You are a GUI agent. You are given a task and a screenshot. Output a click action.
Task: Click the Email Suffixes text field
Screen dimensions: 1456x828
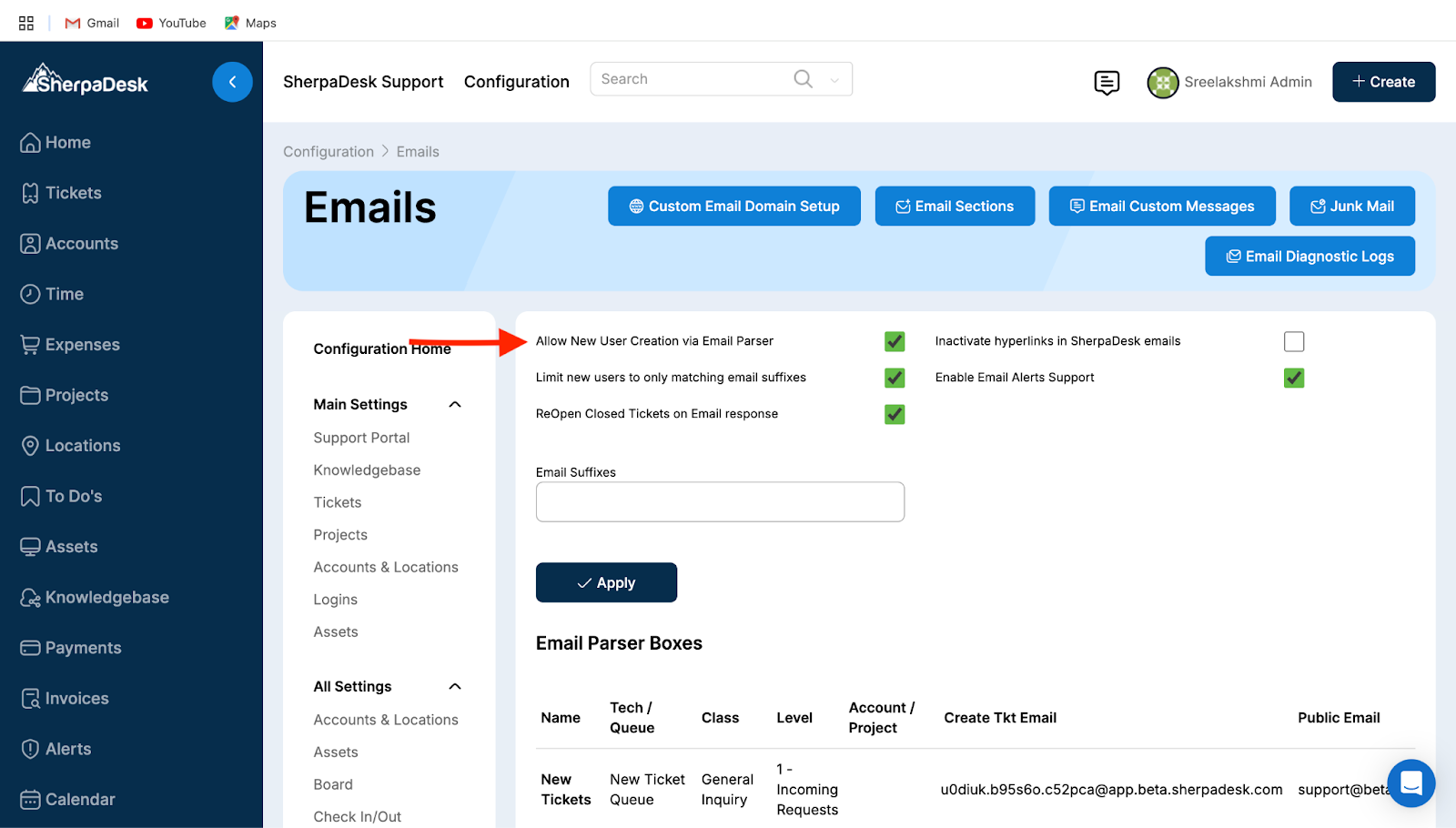[720, 502]
